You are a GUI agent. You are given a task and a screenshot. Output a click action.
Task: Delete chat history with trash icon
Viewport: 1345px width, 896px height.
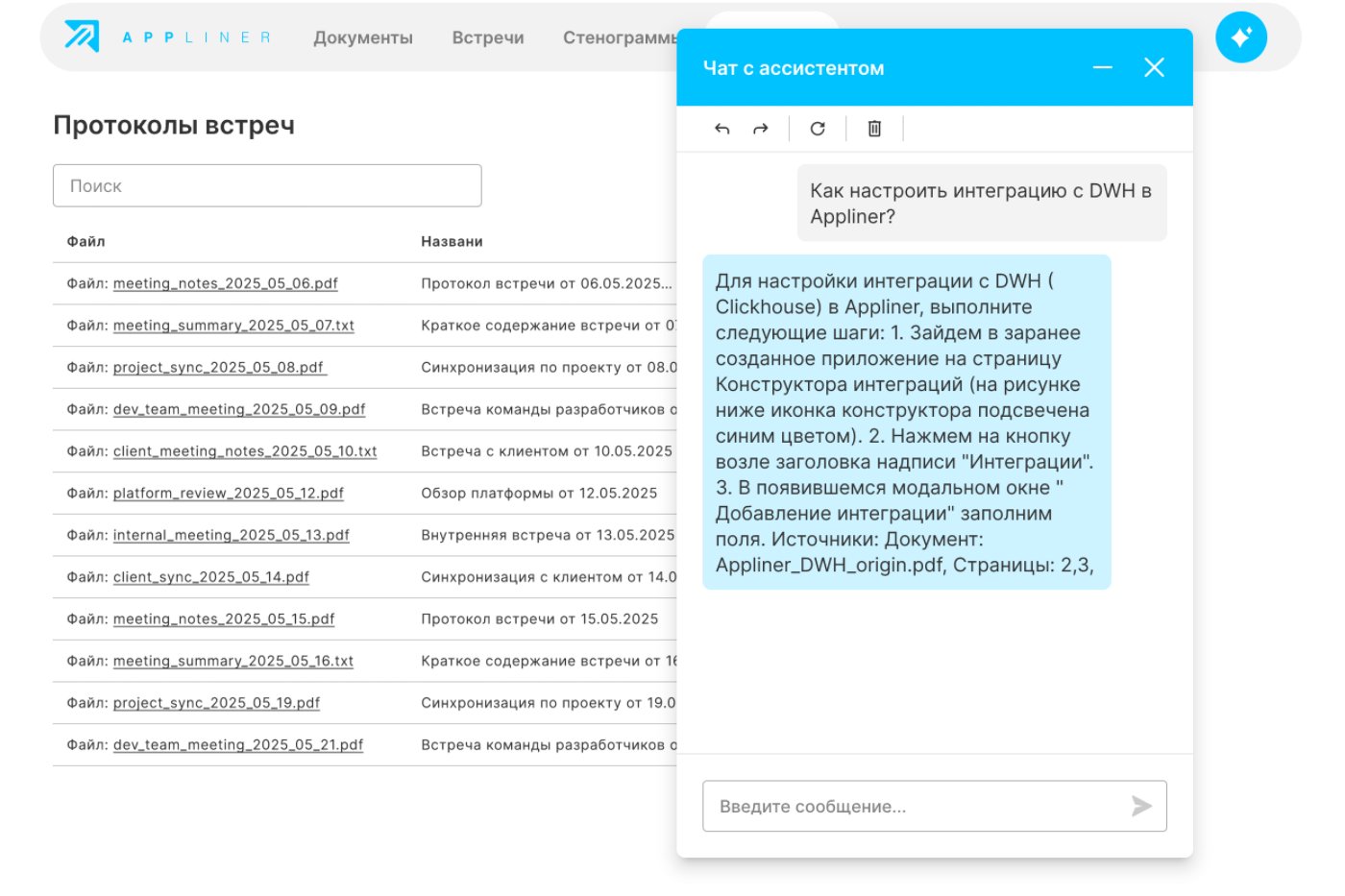coord(874,129)
